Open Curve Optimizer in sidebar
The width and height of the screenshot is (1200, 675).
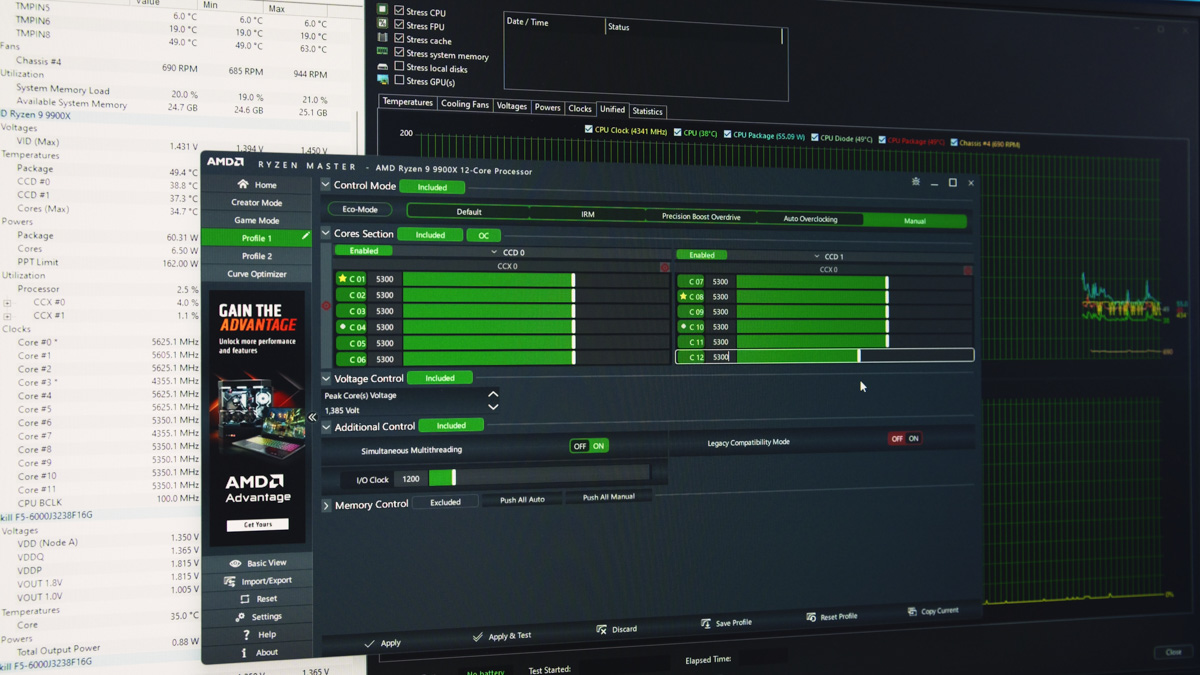(256, 273)
